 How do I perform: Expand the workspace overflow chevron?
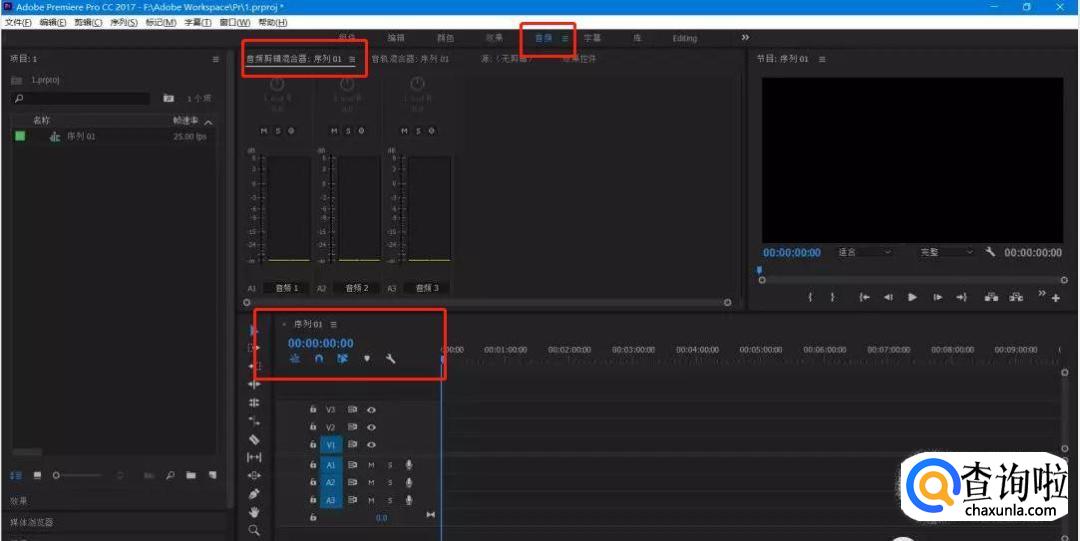coord(745,38)
